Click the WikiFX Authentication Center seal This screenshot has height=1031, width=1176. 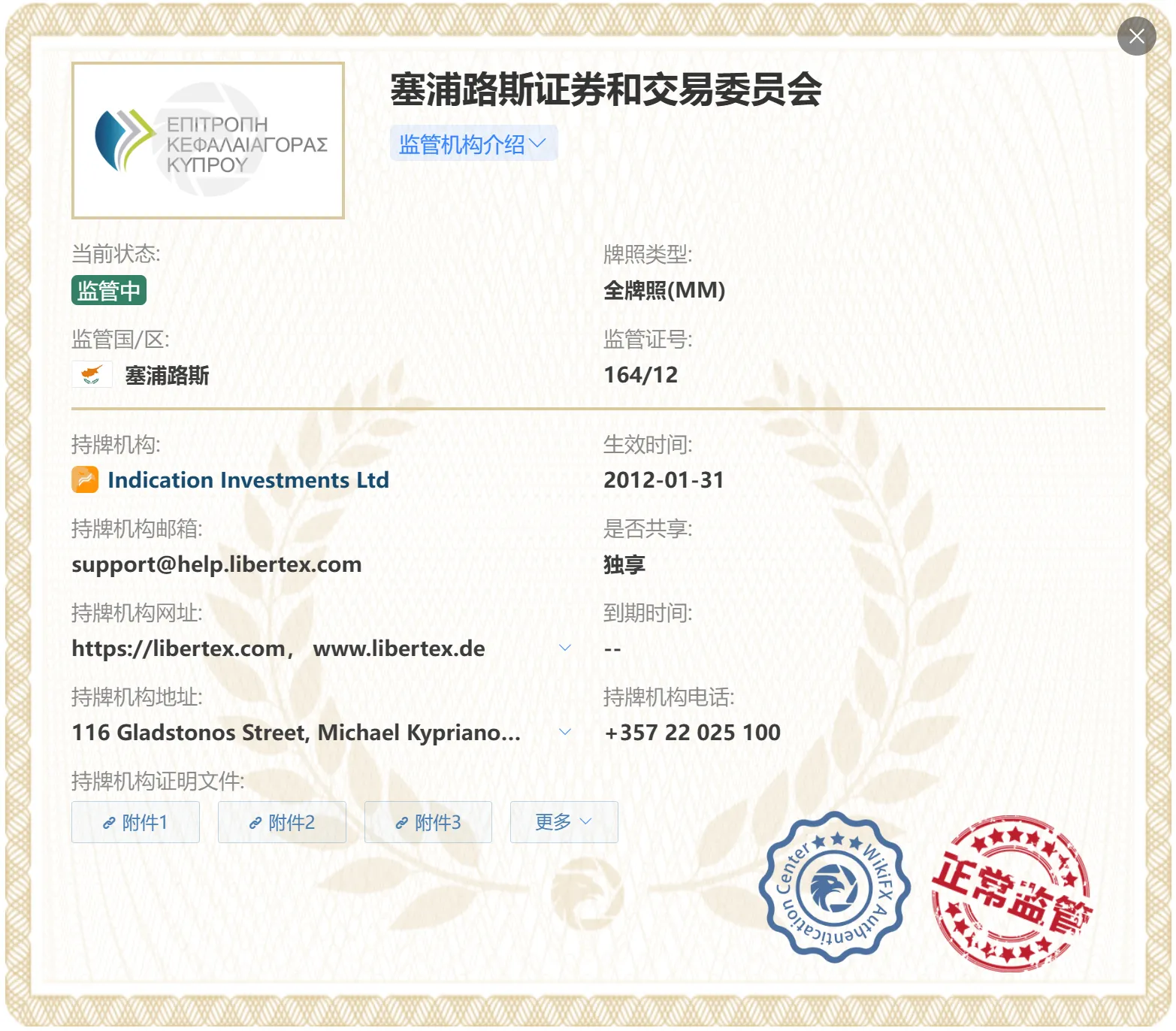[x=833, y=887]
